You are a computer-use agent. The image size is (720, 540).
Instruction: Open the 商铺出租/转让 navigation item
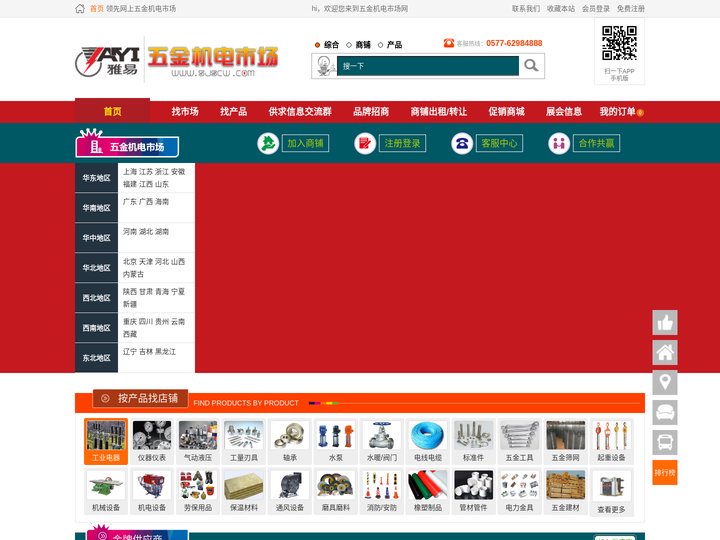439,112
